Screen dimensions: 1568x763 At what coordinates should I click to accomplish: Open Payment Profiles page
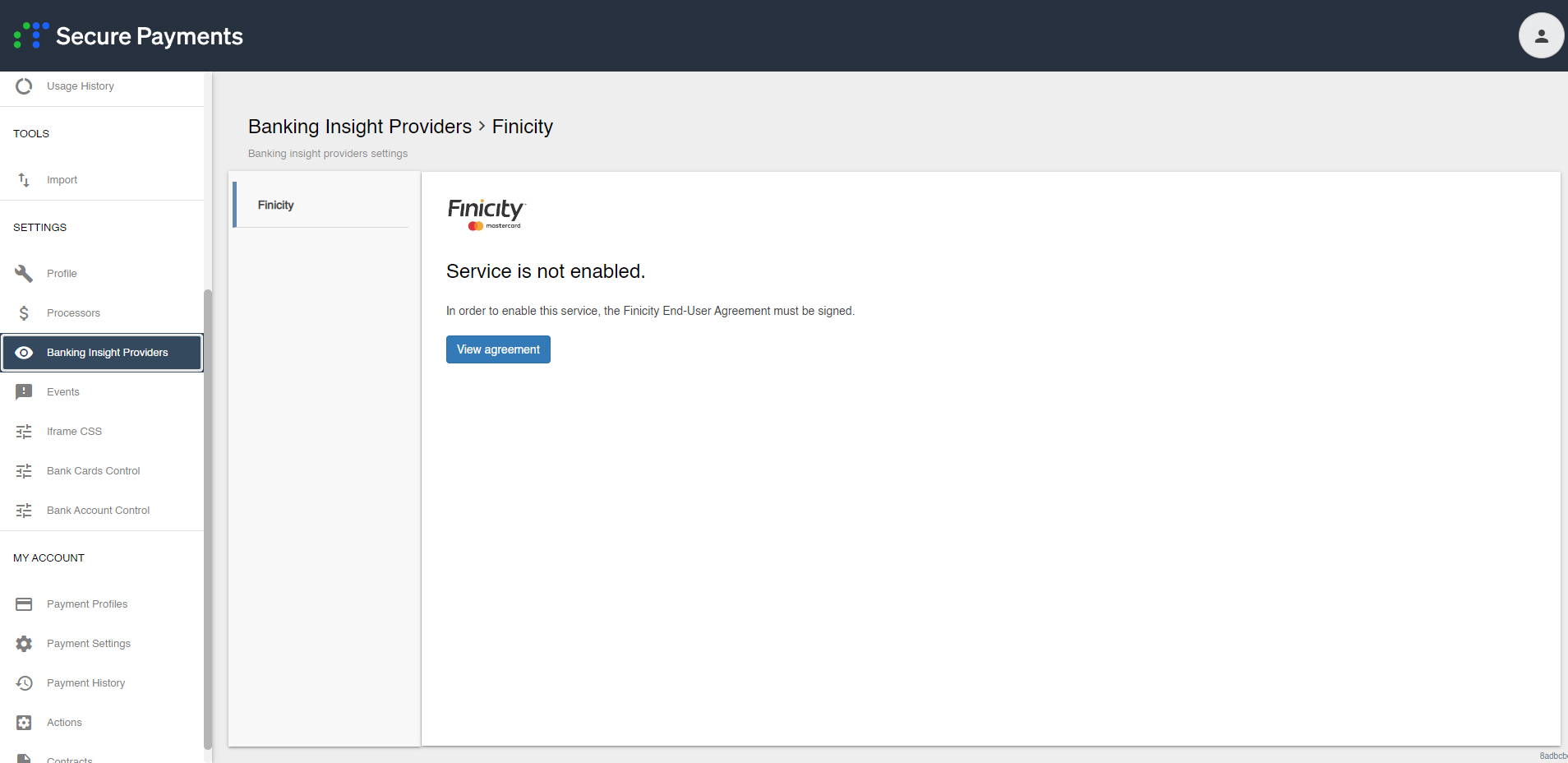pyautogui.click(x=102, y=604)
